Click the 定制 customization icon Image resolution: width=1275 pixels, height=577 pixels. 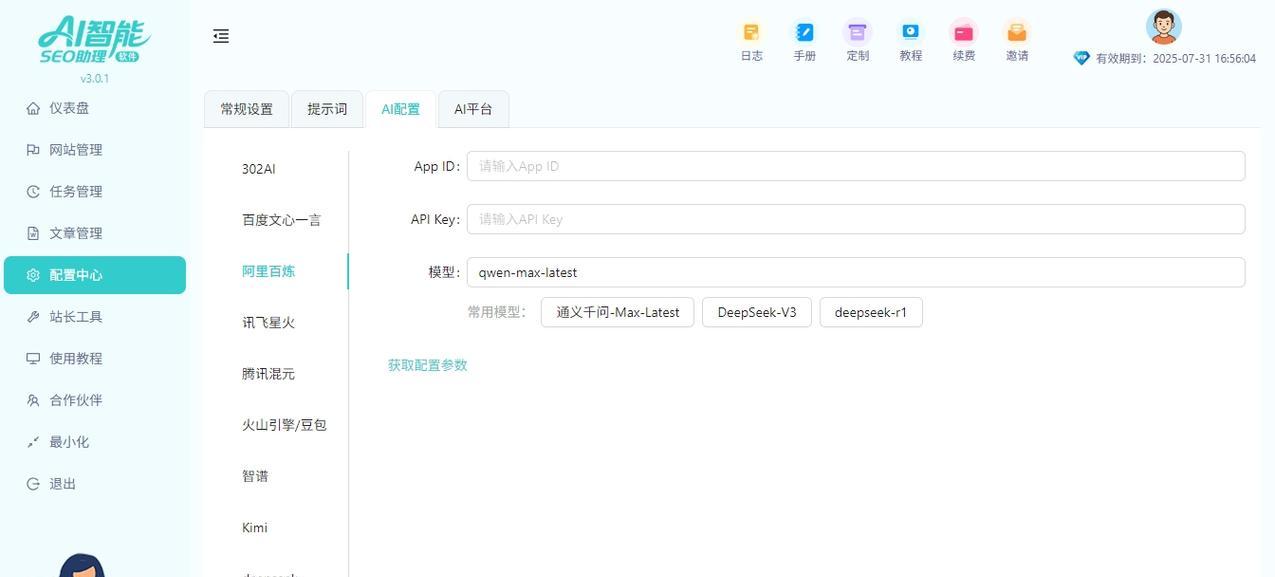(857, 33)
